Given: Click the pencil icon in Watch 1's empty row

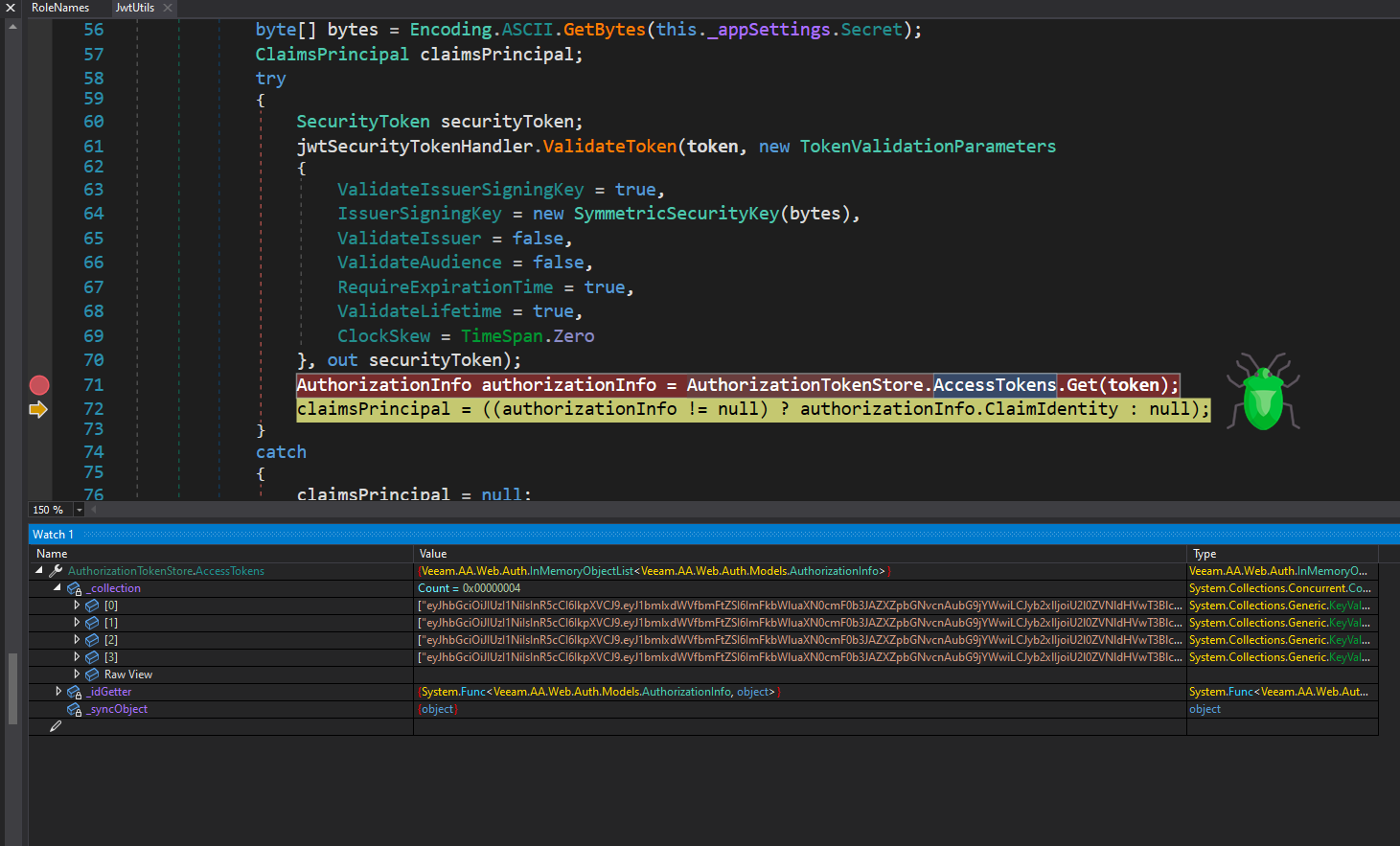Looking at the screenshot, I should 56,725.
